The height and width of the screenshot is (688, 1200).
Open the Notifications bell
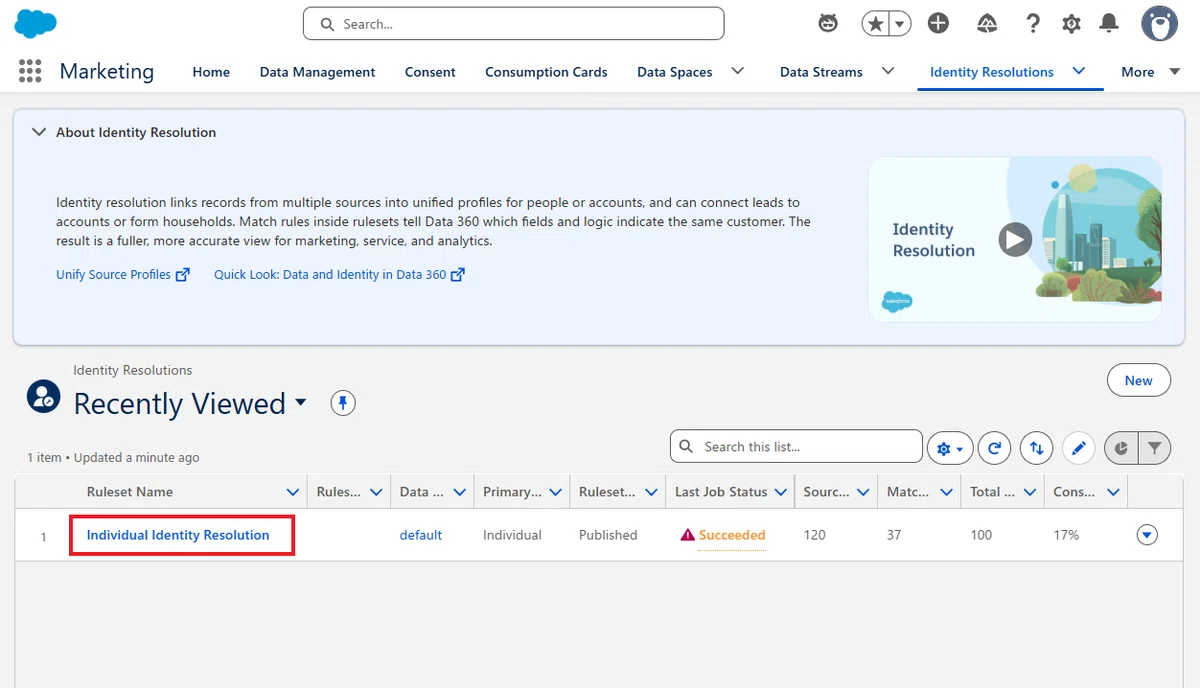[1109, 23]
